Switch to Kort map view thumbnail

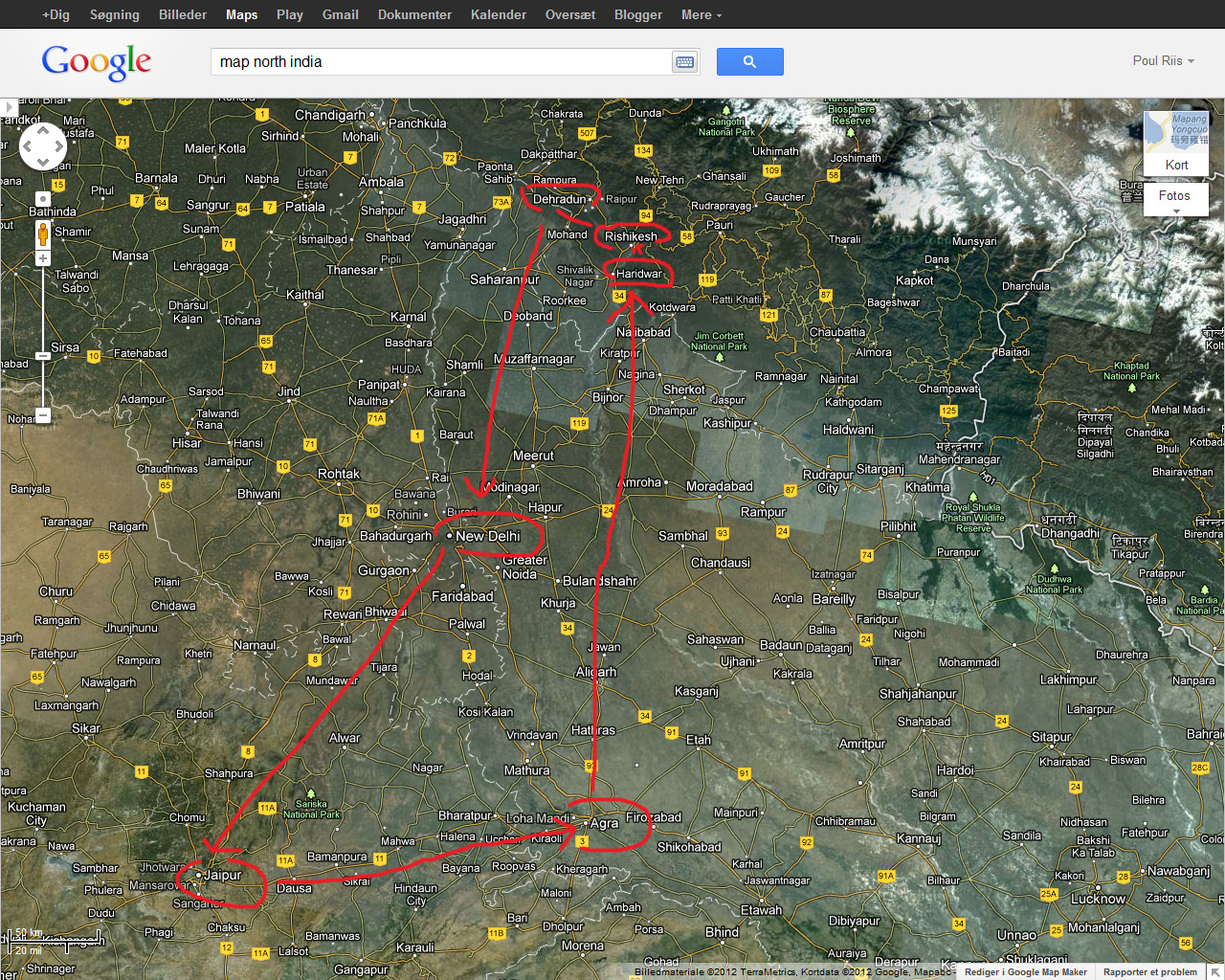tap(1176, 142)
